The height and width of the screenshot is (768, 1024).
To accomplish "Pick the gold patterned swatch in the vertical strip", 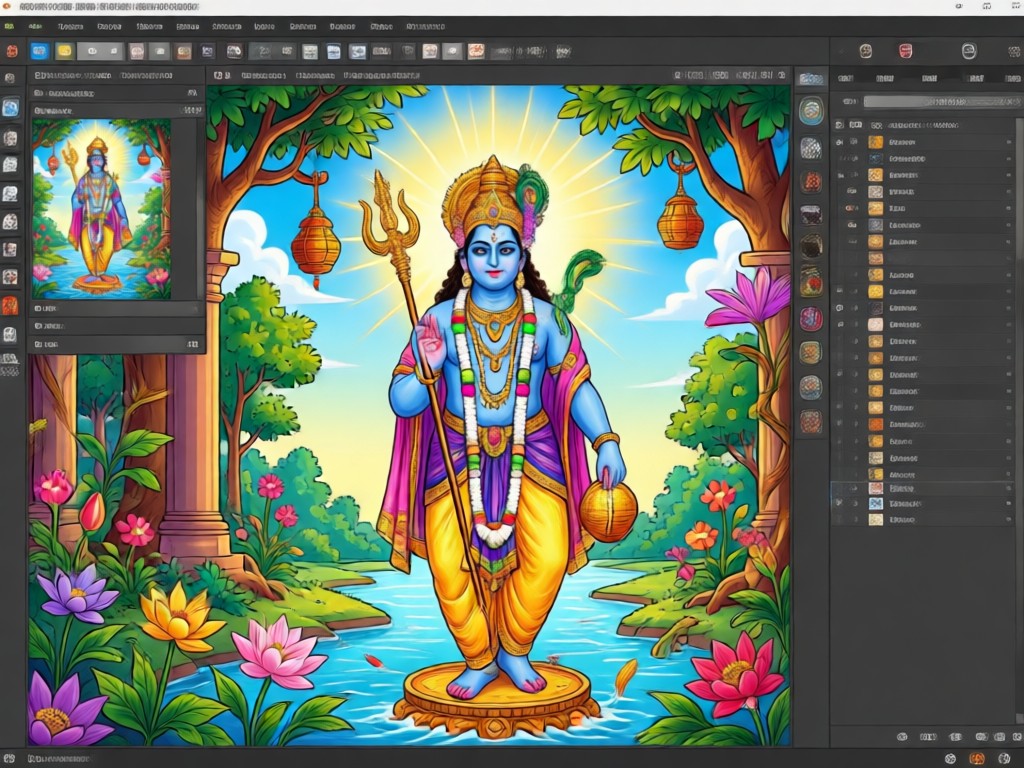I will point(810,353).
